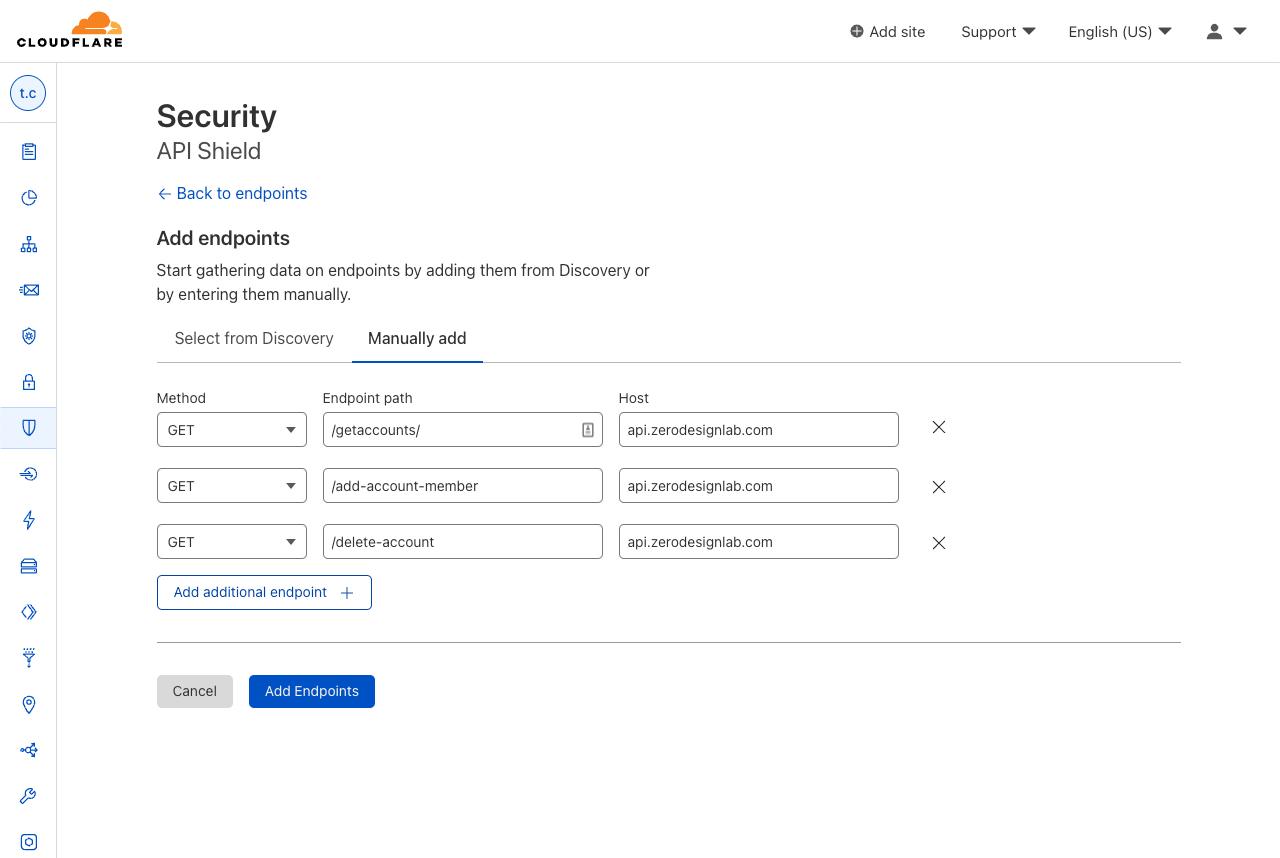This screenshot has height=858, width=1280.
Task: Open the t.c account avatar
Action: pyautogui.click(x=28, y=93)
